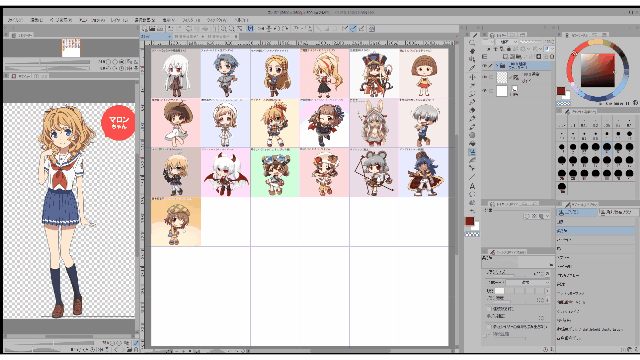
Task: Select the red diagonal Line figure tool
Action: pos(472,177)
